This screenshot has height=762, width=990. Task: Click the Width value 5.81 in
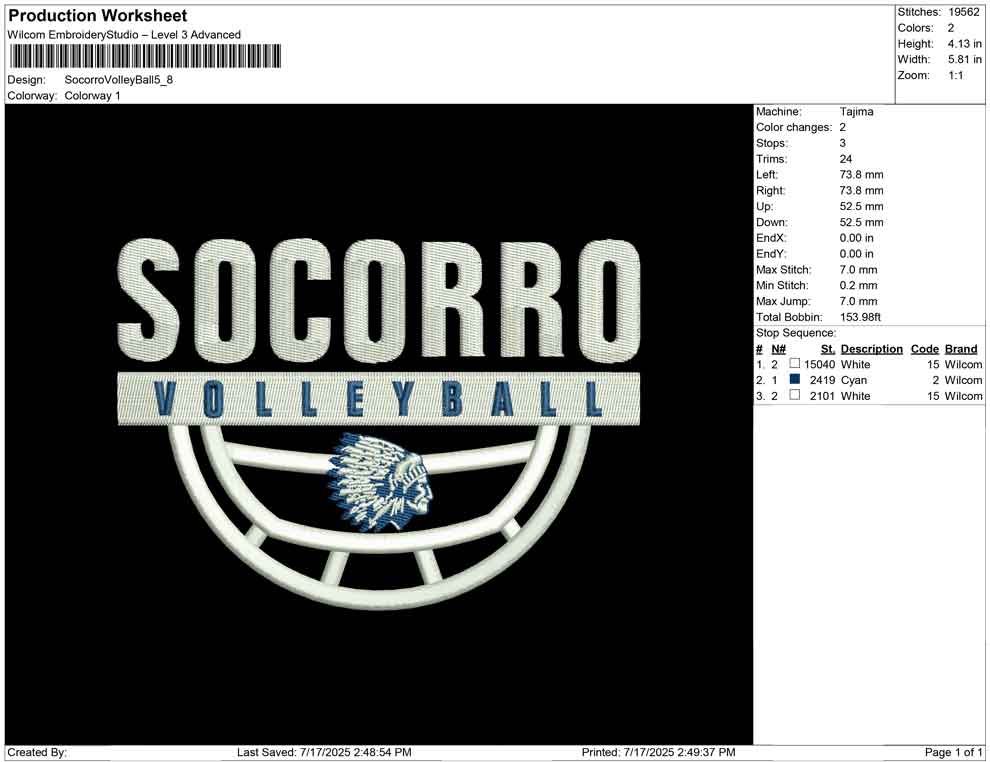[x=964, y=59]
